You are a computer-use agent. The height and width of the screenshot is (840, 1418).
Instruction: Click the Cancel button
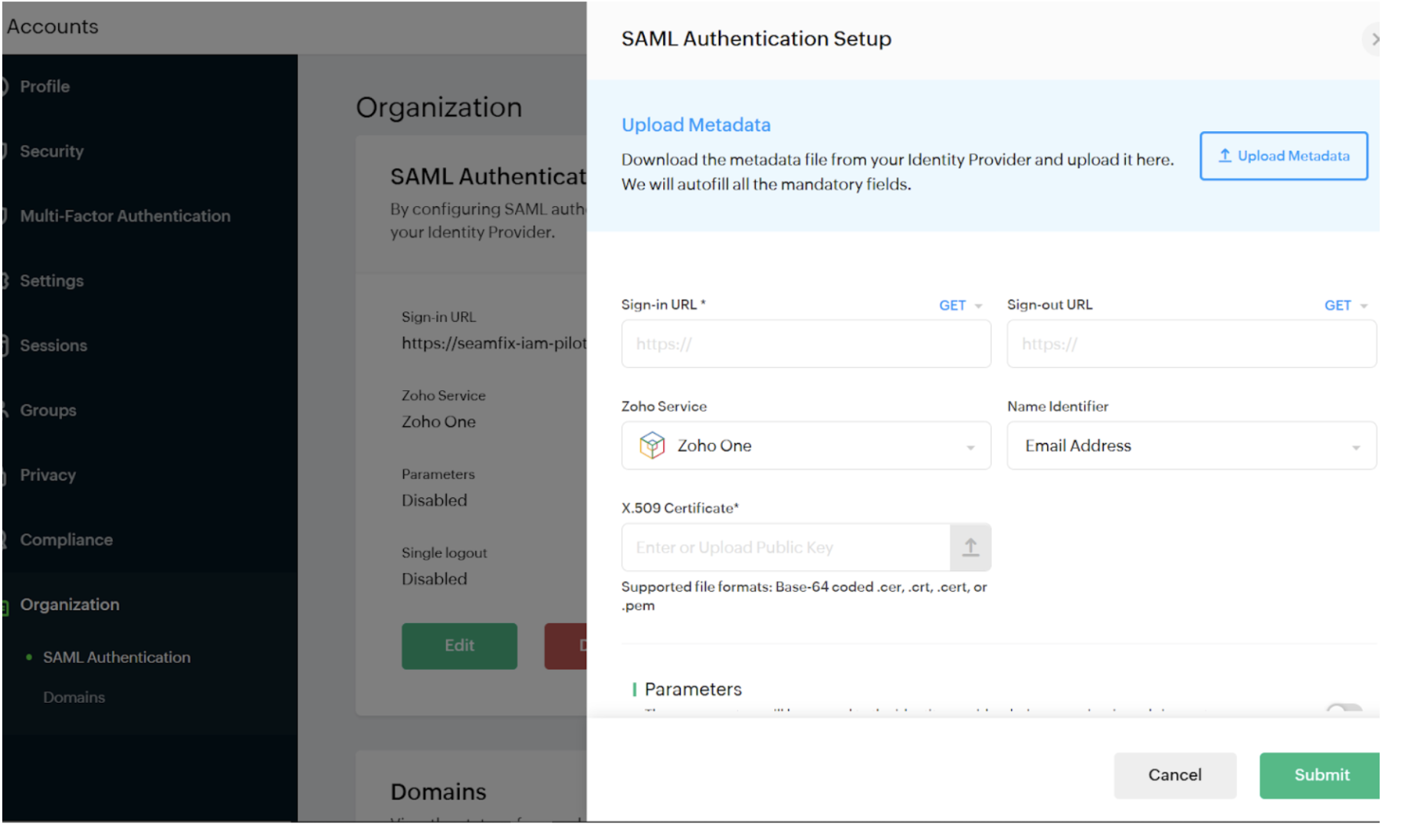coord(1175,775)
